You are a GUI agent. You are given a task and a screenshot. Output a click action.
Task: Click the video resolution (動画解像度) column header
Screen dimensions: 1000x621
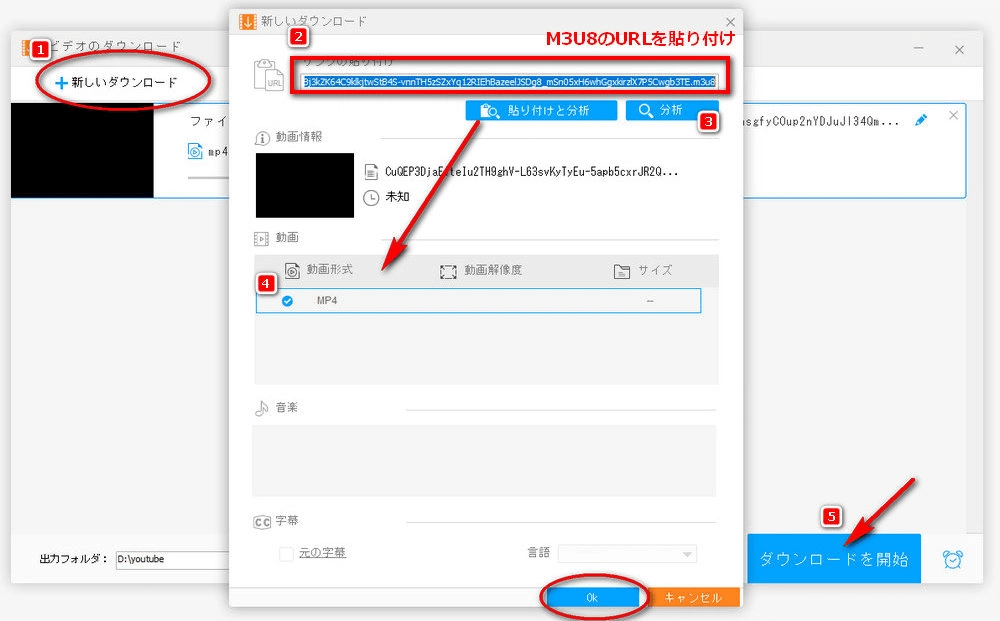480,271
